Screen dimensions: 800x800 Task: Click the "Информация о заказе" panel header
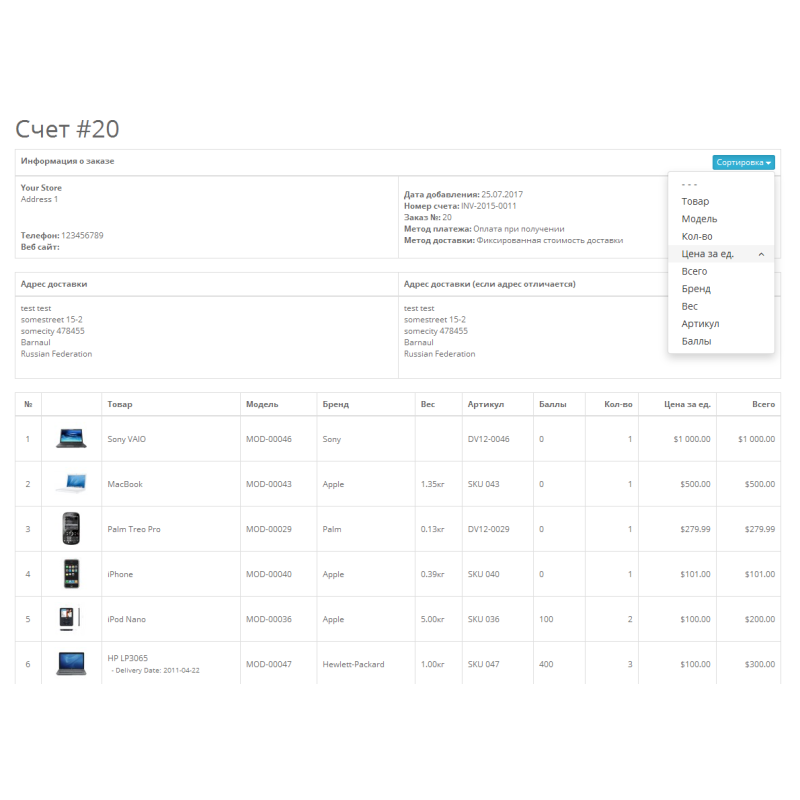(x=67, y=161)
